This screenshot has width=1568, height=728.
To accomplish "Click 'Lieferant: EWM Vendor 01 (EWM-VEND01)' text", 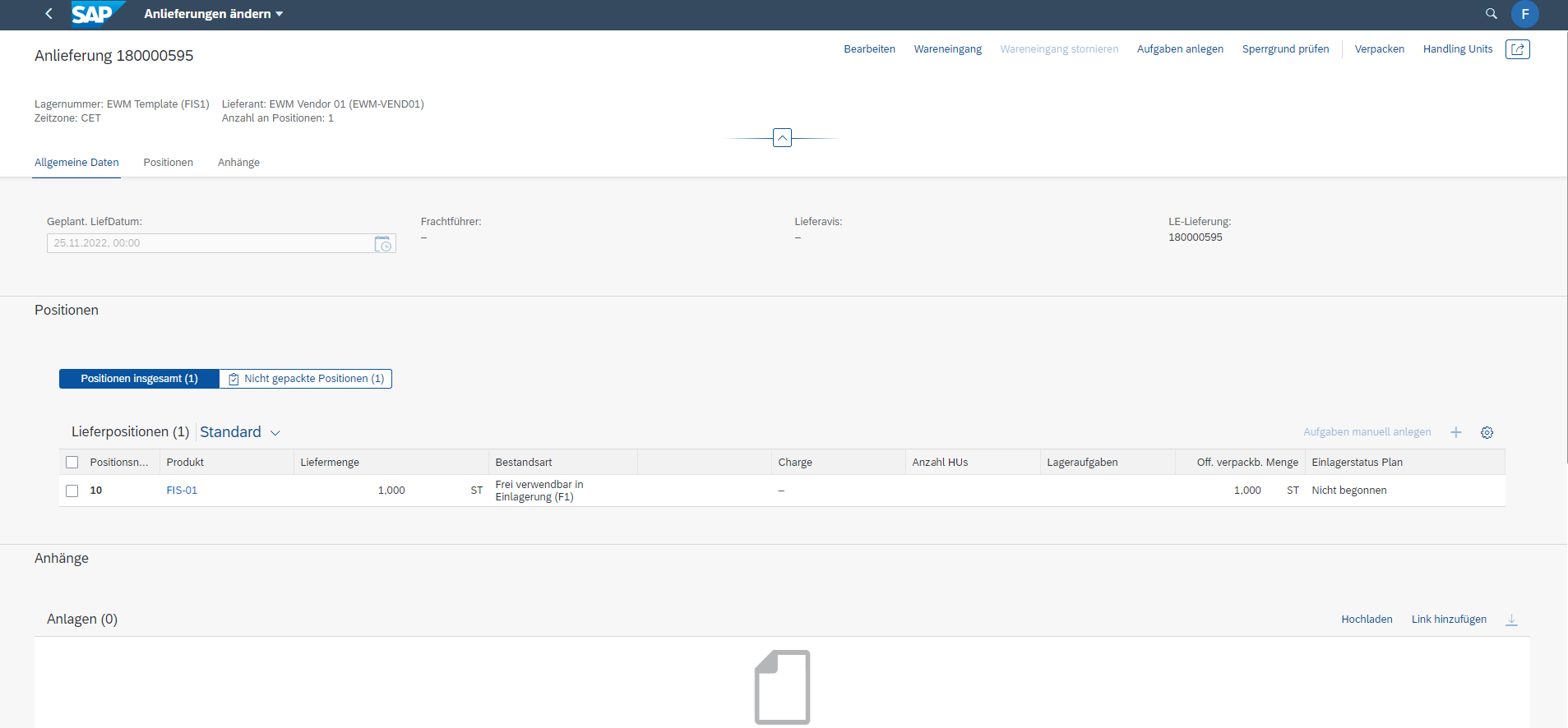I will click(x=323, y=104).
